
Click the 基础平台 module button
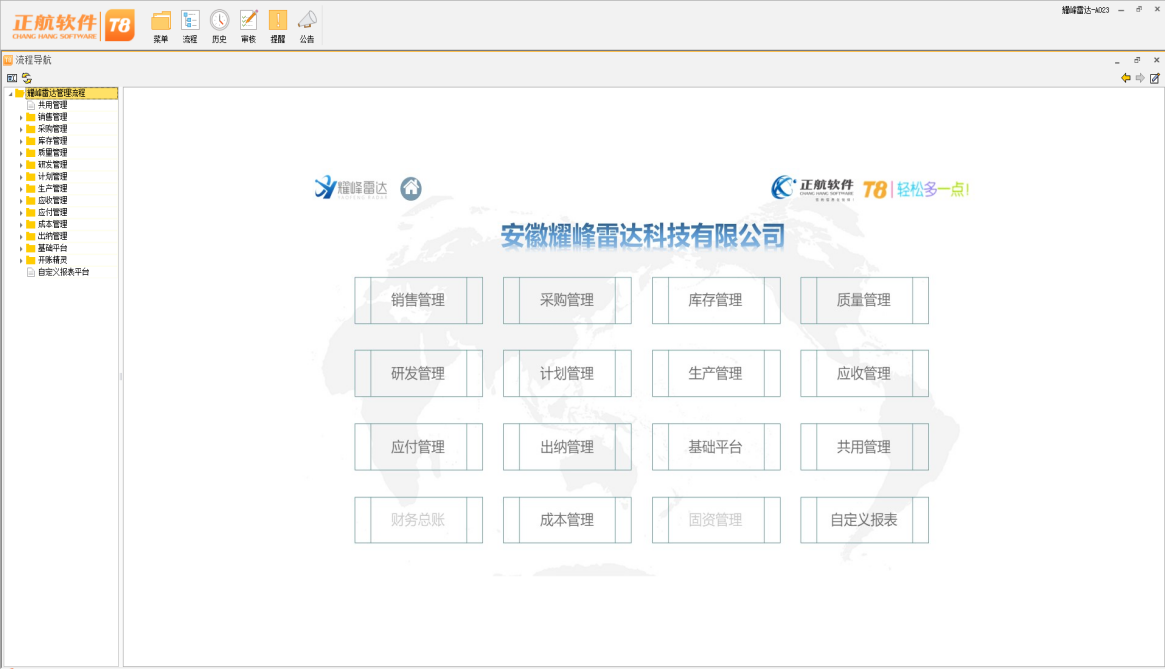click(x=715, y=447)
